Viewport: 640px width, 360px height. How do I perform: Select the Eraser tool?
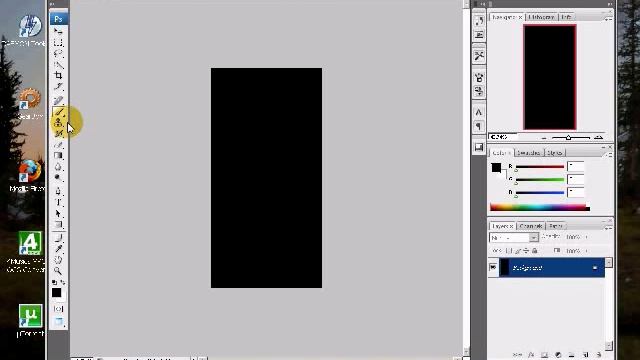click(x=58, y=144)
